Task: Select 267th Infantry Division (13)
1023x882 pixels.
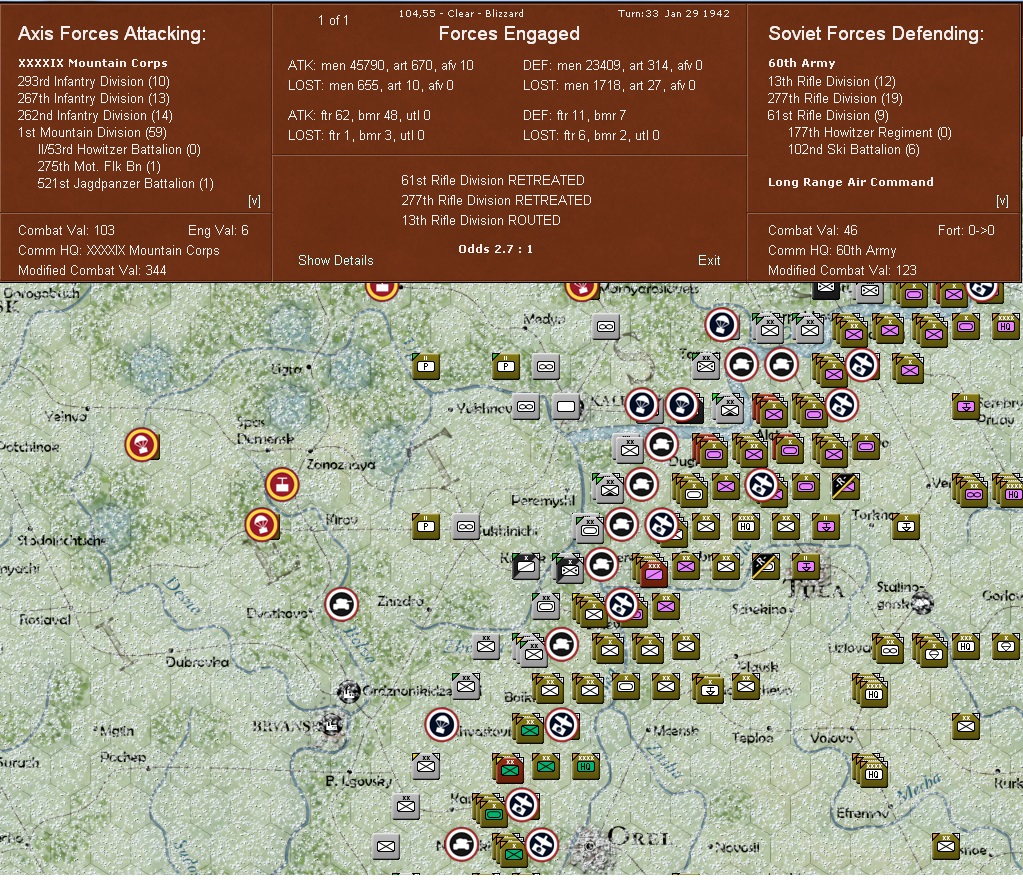Action: (94, 99)
